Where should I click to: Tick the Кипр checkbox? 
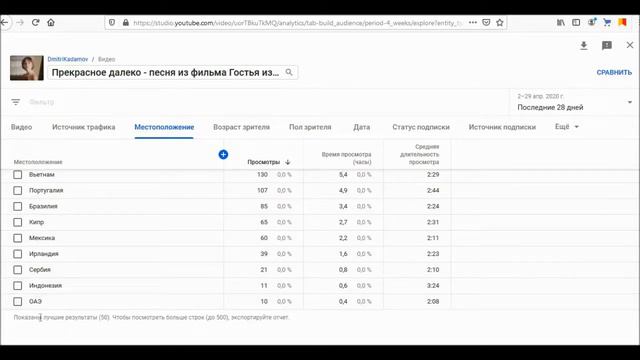tap(18, 222)
